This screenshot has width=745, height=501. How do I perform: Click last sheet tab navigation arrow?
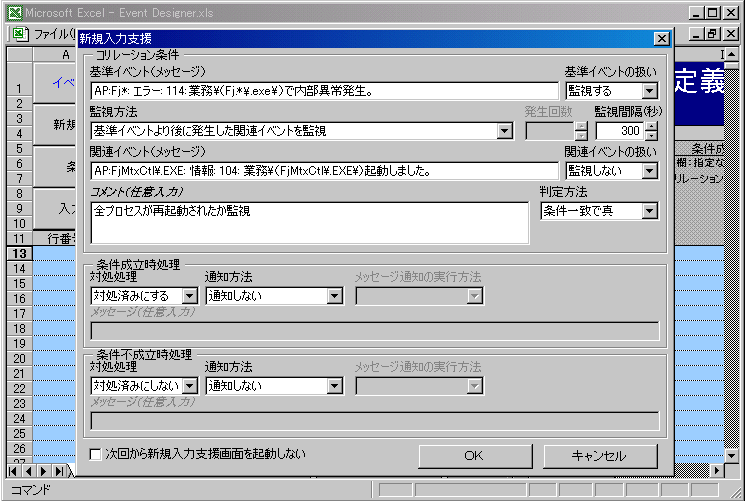(58, 471)
